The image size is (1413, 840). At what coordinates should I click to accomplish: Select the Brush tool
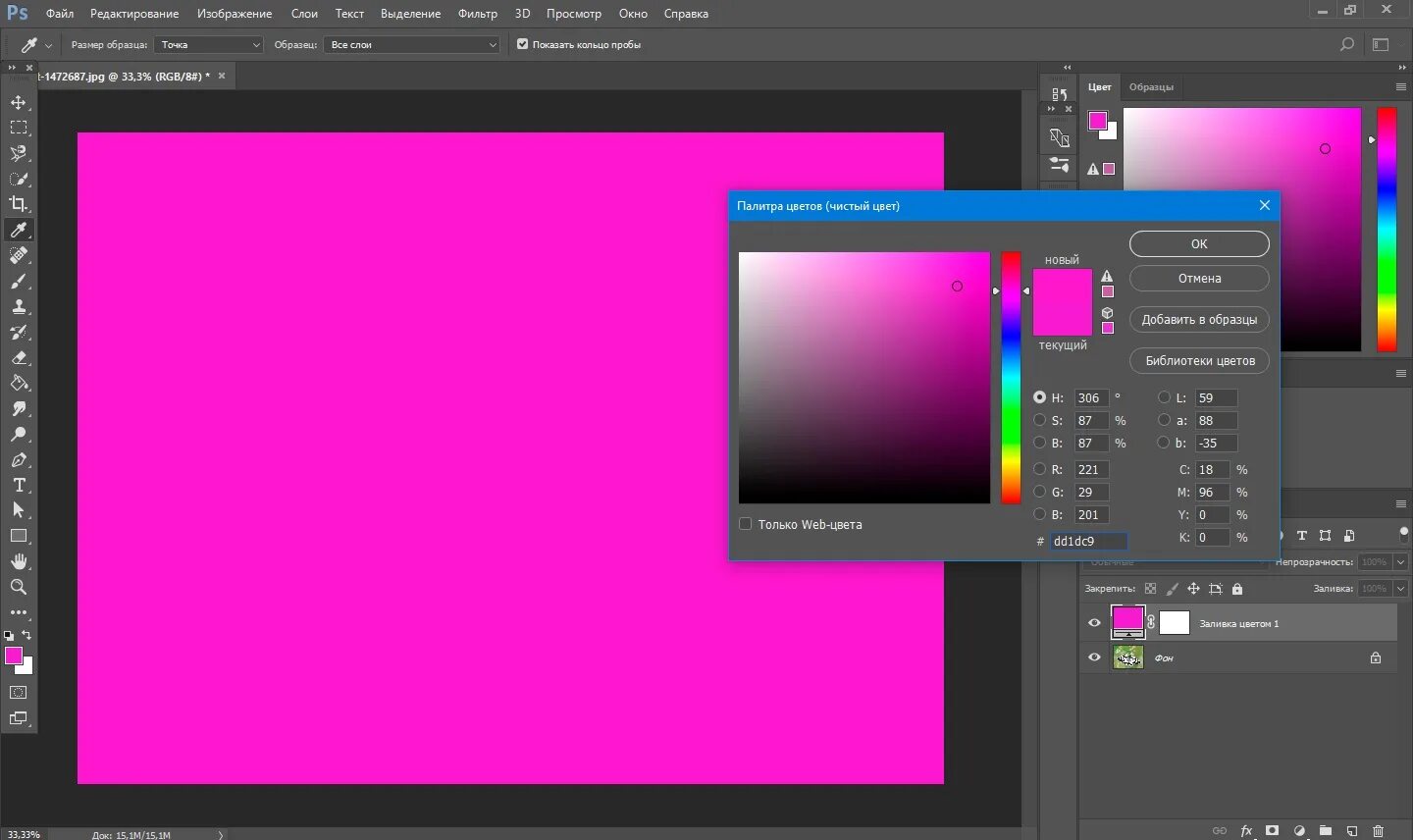[x=19, y=281]
